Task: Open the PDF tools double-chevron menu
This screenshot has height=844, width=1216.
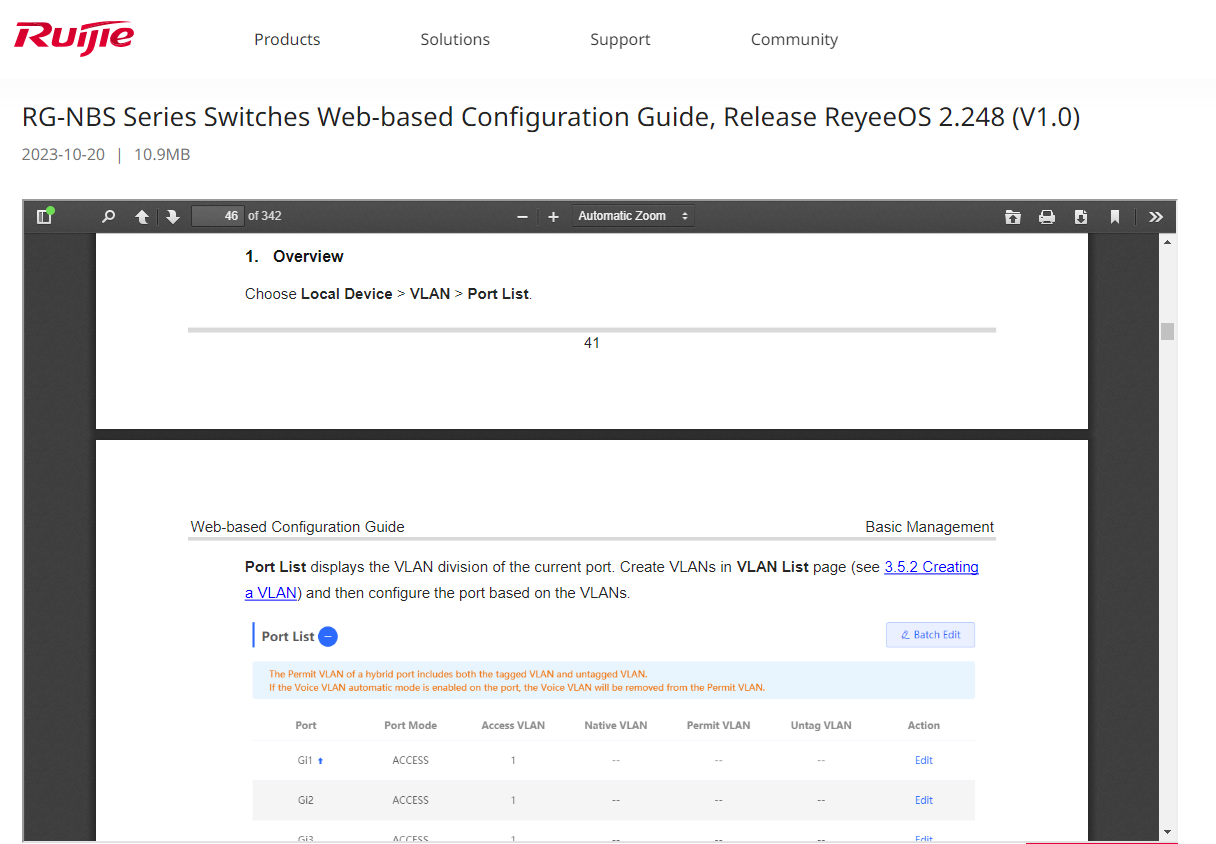Action: tap(1156, 216)
